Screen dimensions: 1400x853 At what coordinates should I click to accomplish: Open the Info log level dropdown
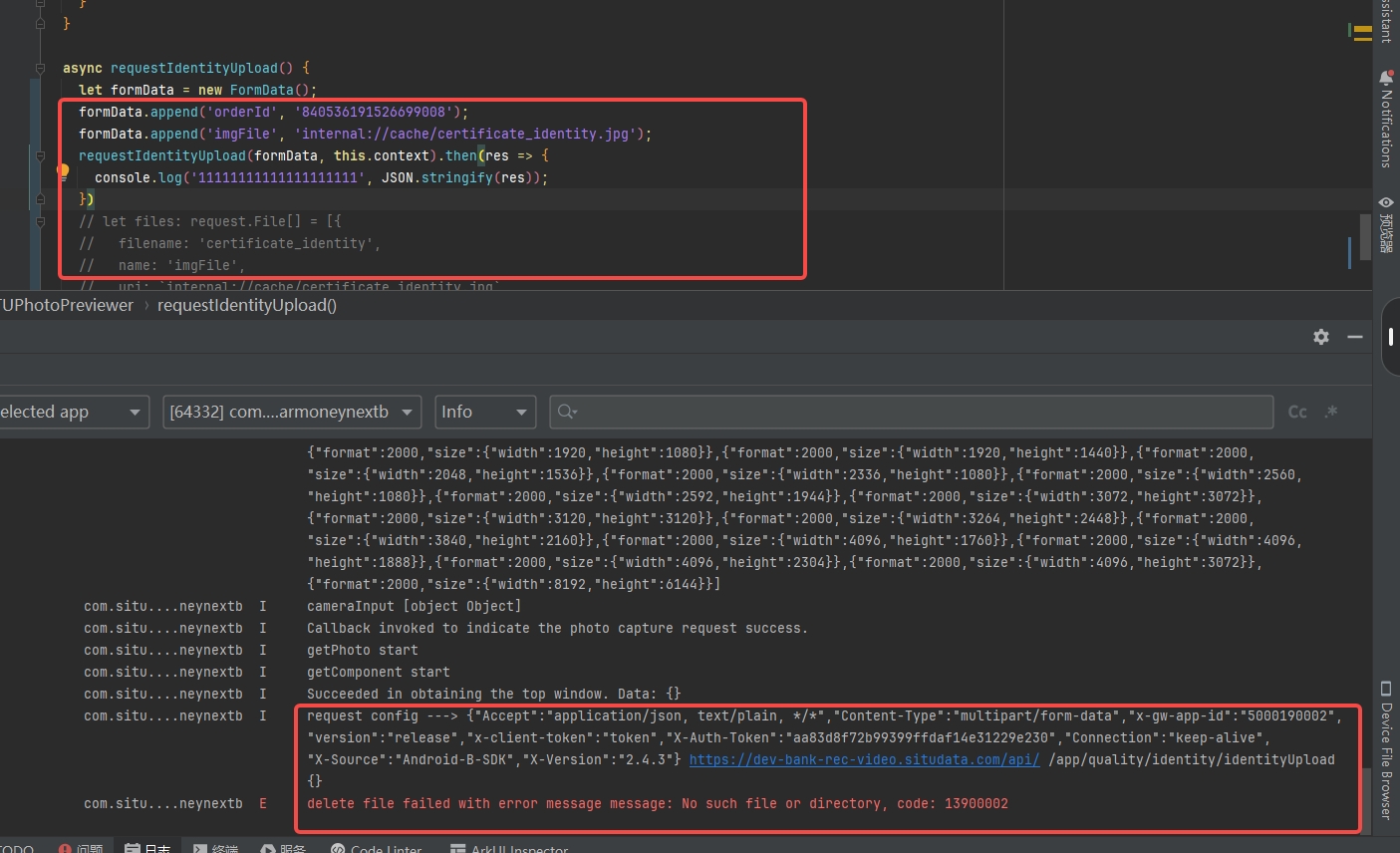pyautogui.click(x=484, y=412)
